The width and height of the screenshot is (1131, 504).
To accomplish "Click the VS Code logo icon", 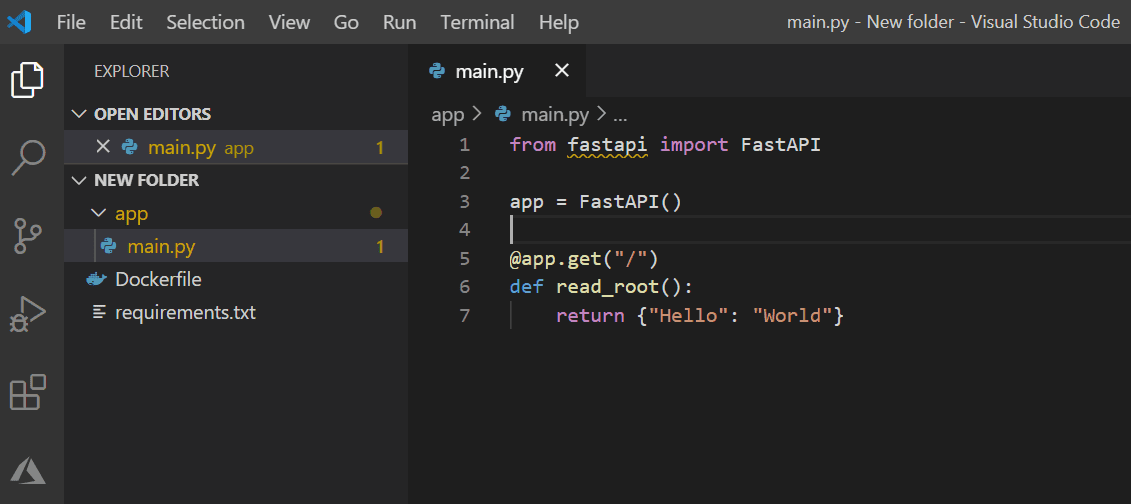I will click(x=19, y=22).
